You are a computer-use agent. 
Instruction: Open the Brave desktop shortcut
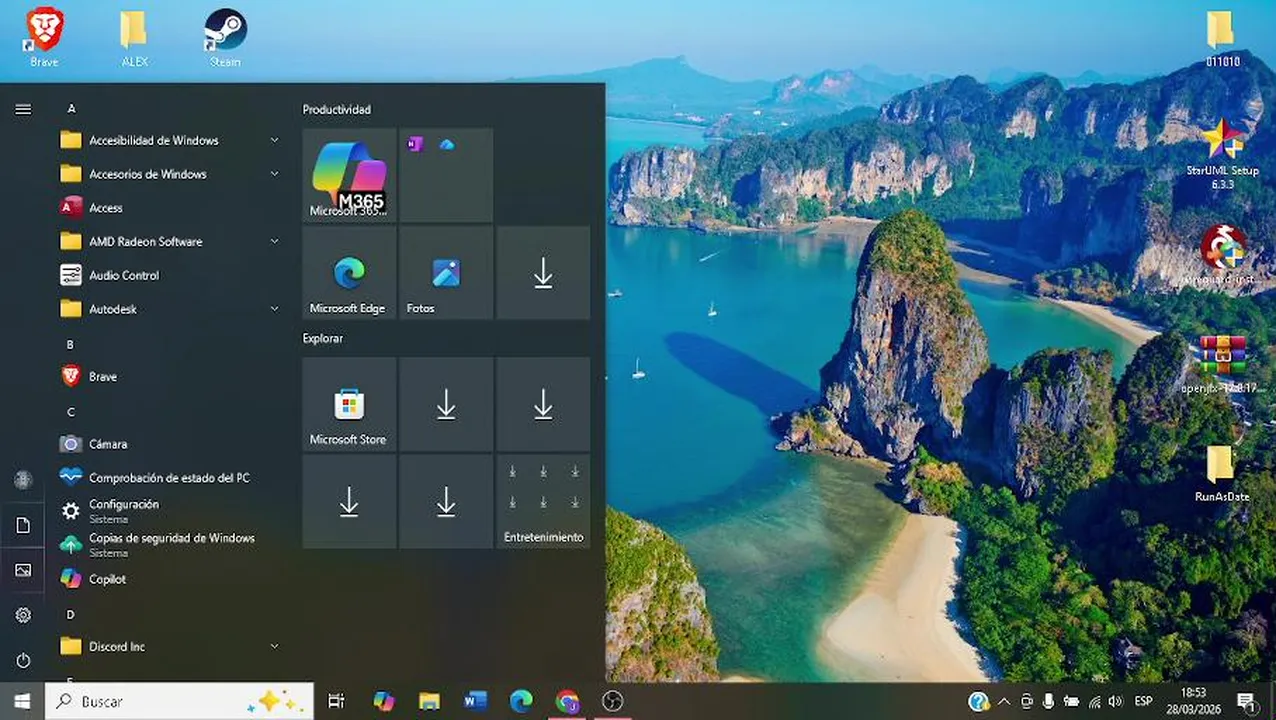click(44, 36)
